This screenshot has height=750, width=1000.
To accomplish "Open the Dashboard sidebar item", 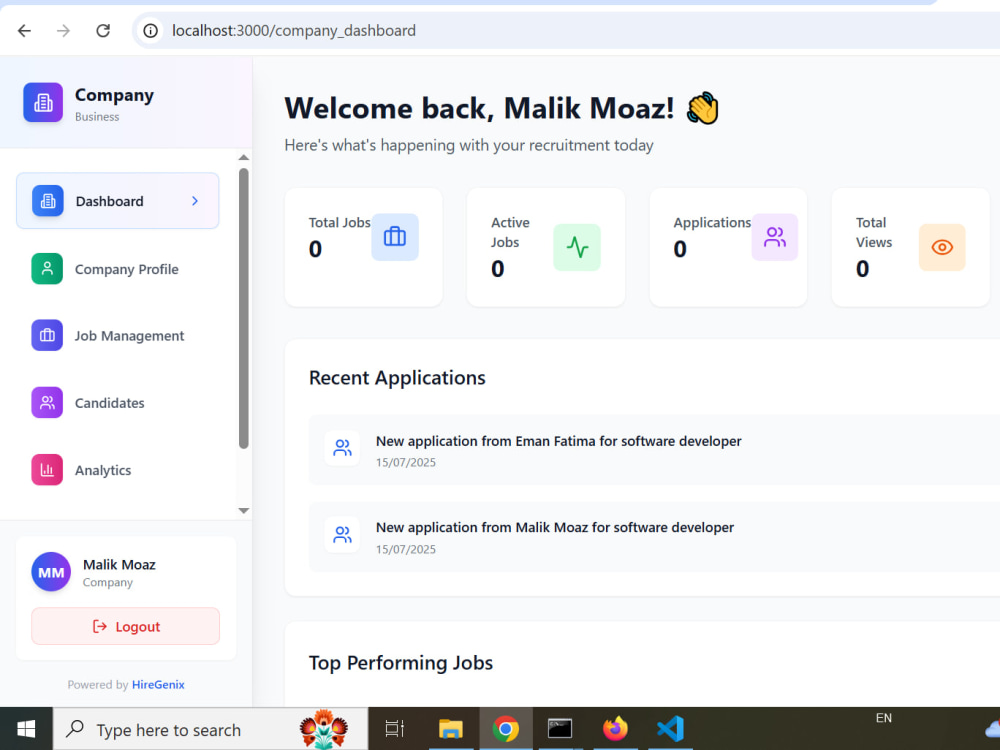I will click(117, 201).
